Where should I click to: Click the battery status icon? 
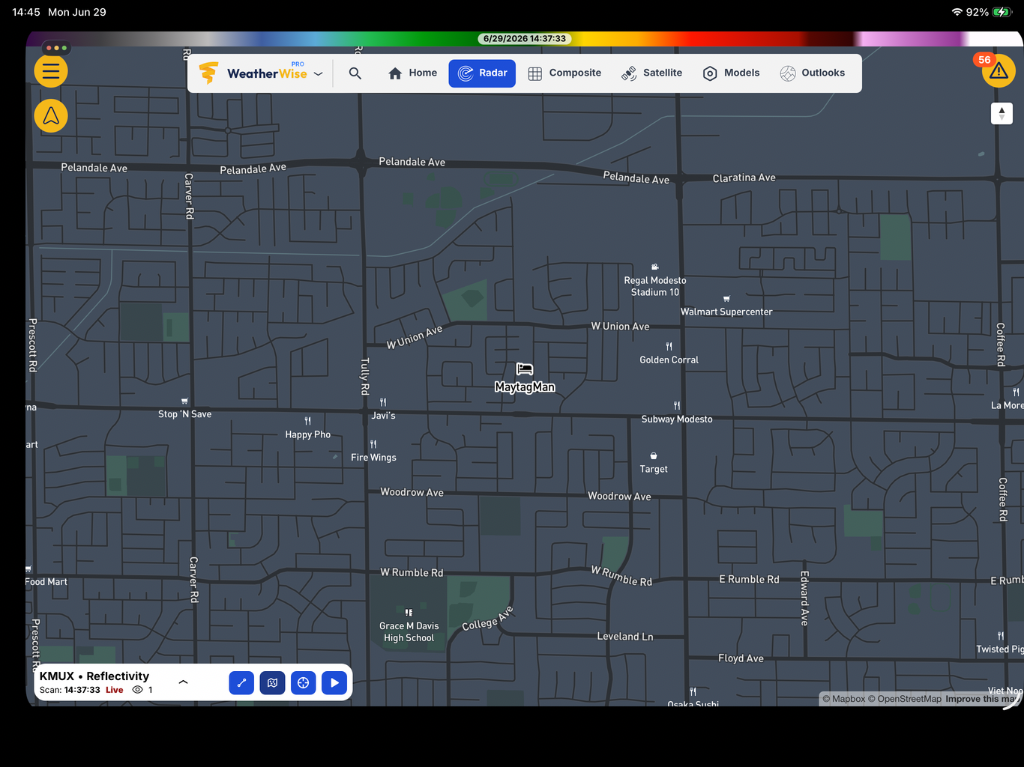1001,12
